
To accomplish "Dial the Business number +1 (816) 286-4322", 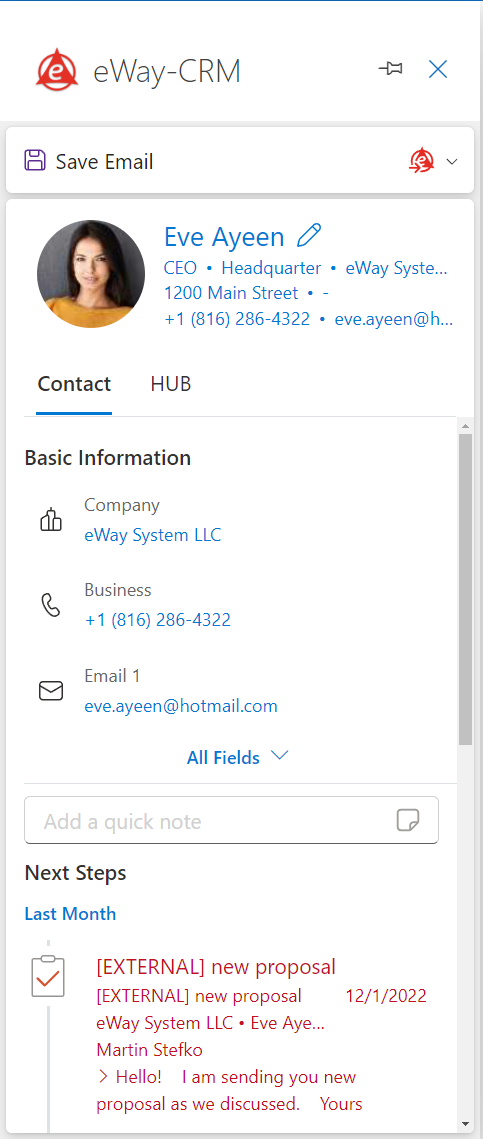I will 158,620.
